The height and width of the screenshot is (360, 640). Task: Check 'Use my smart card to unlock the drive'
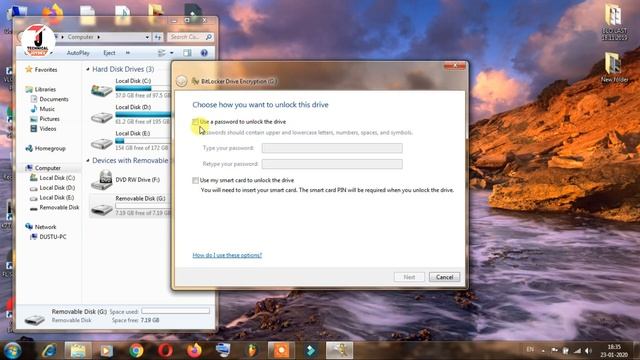[196, 180]
